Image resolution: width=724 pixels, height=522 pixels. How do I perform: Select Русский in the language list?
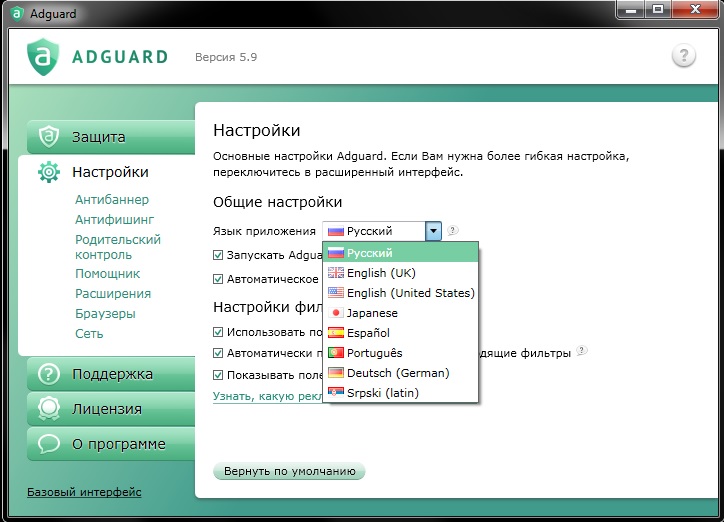pos(400,253)
